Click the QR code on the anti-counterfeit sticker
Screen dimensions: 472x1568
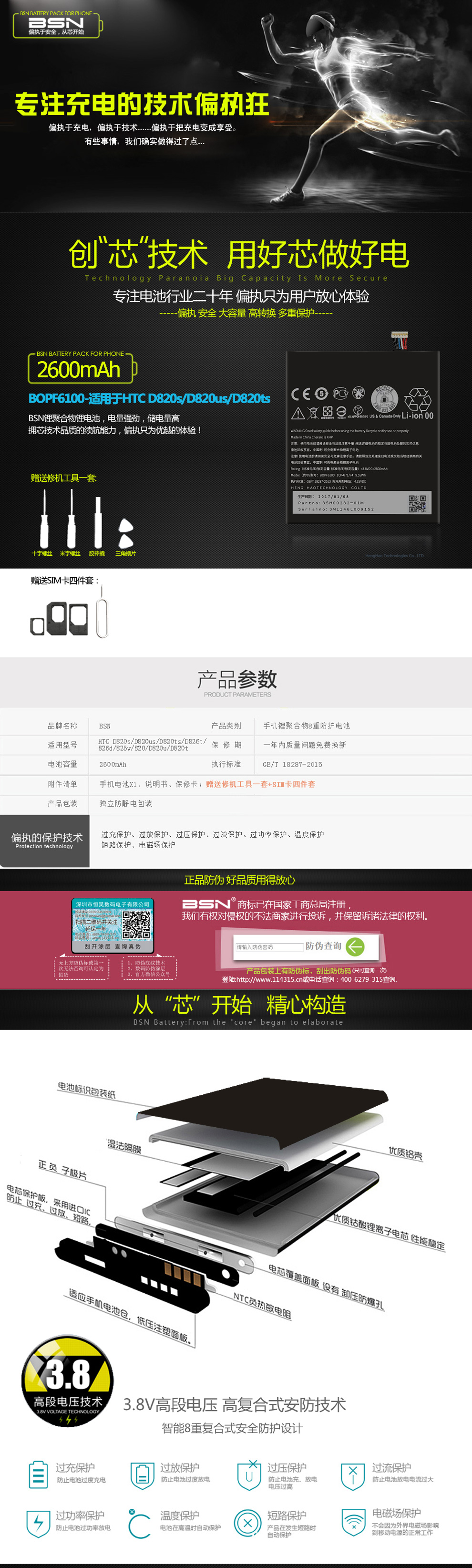pos(136,924)
